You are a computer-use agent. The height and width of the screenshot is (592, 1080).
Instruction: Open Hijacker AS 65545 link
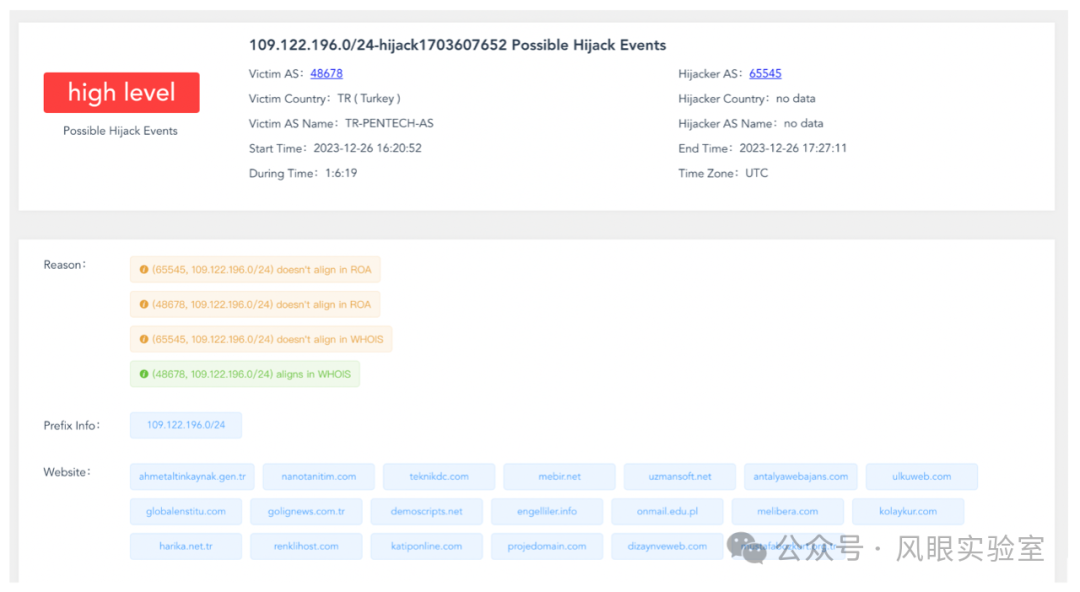(765, 74)
